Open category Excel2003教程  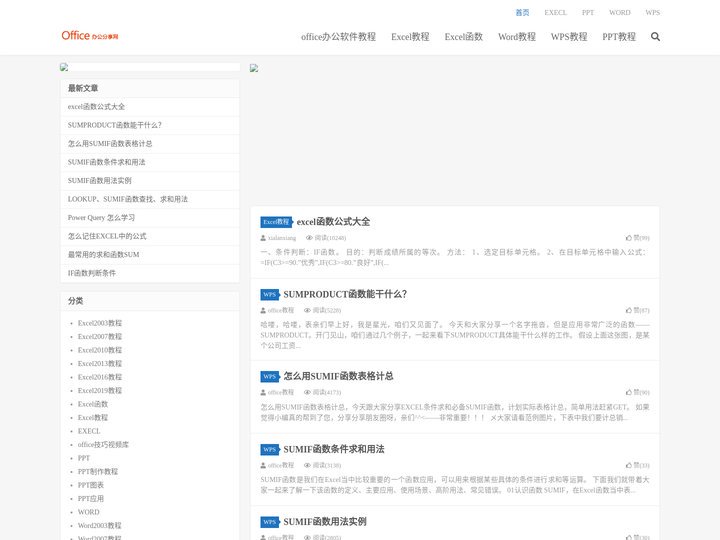coord(100,323)
